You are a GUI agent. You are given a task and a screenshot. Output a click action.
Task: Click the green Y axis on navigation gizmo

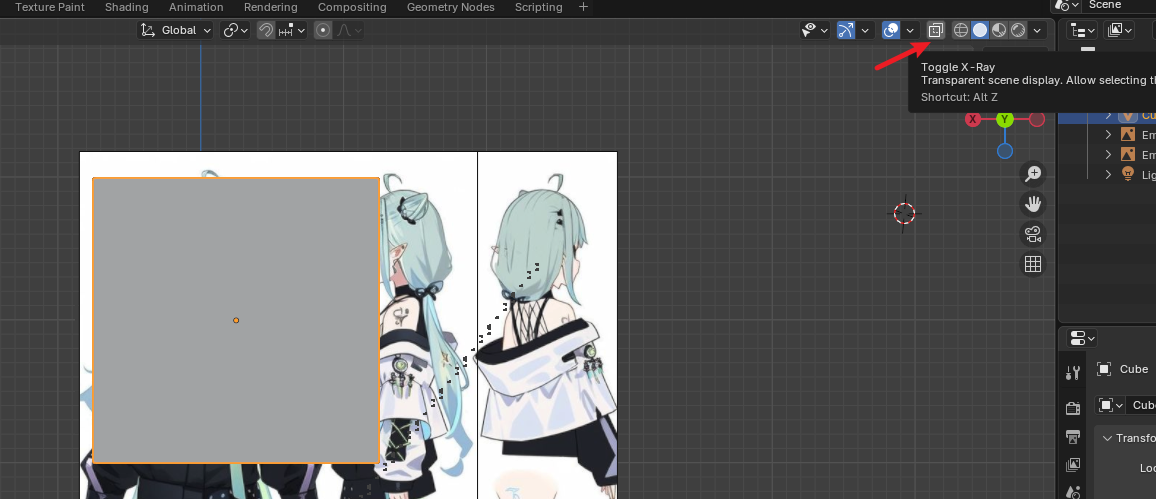tap(1005, 119)
